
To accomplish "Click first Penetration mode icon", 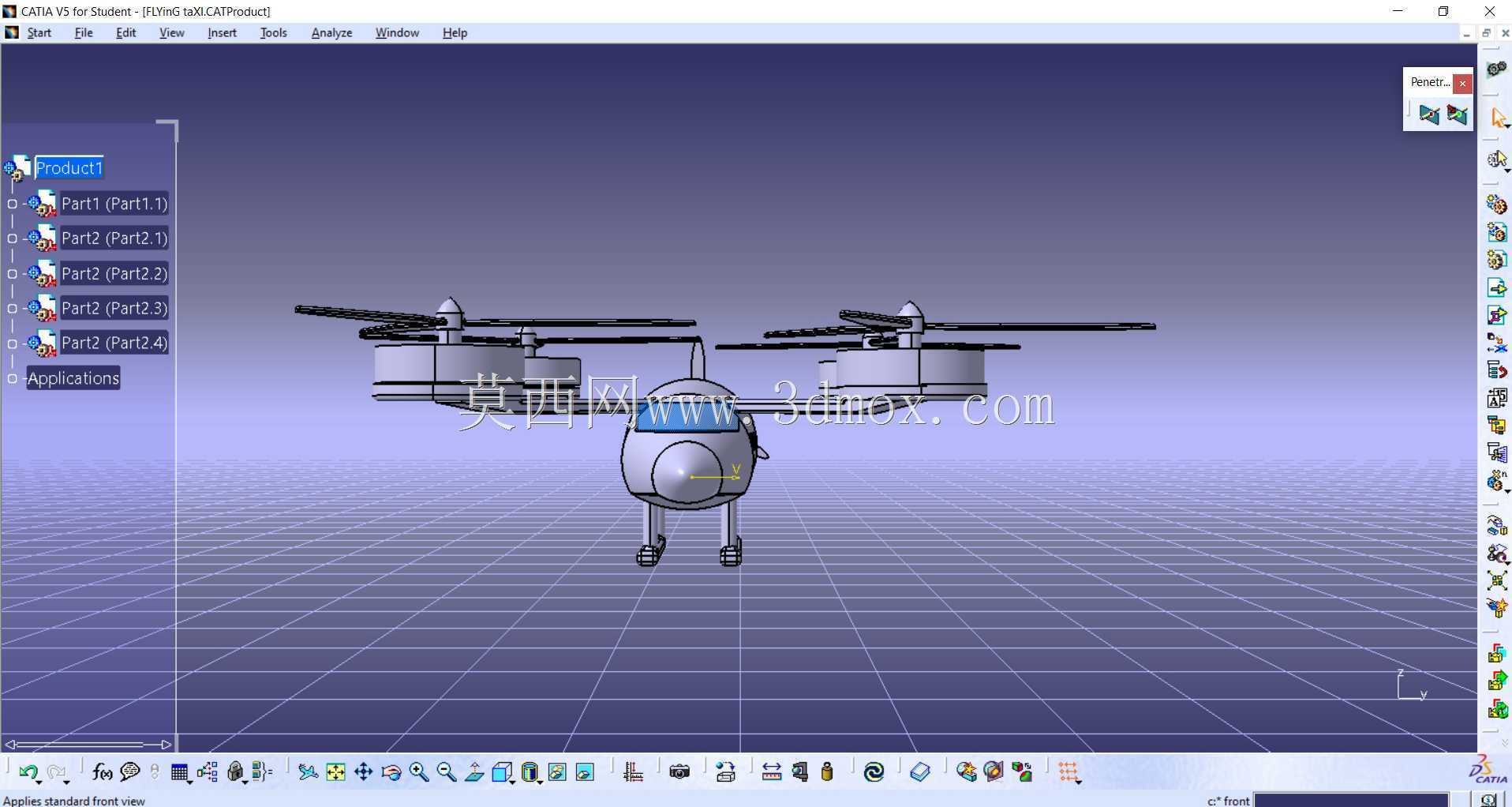I will [x=1429, y=114].
